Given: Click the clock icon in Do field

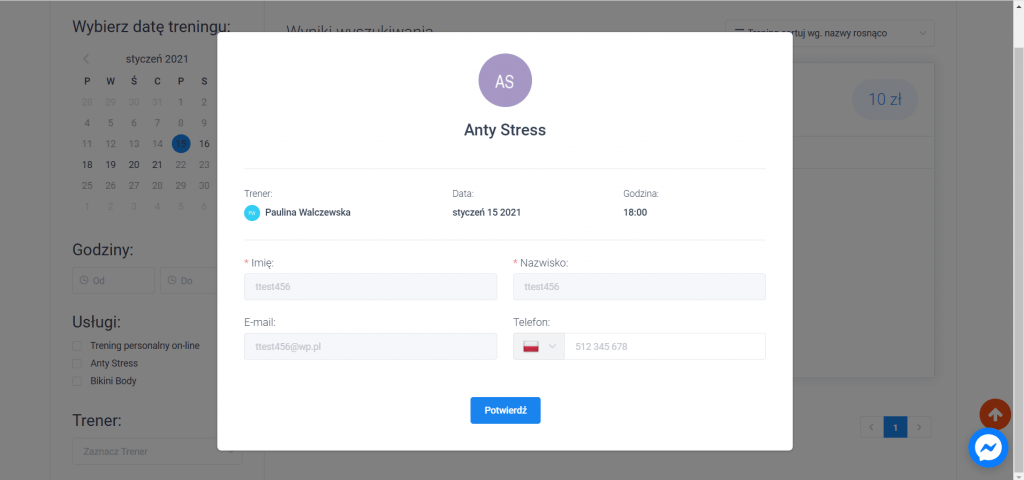Looking at the screenshot, I should 170,281.
